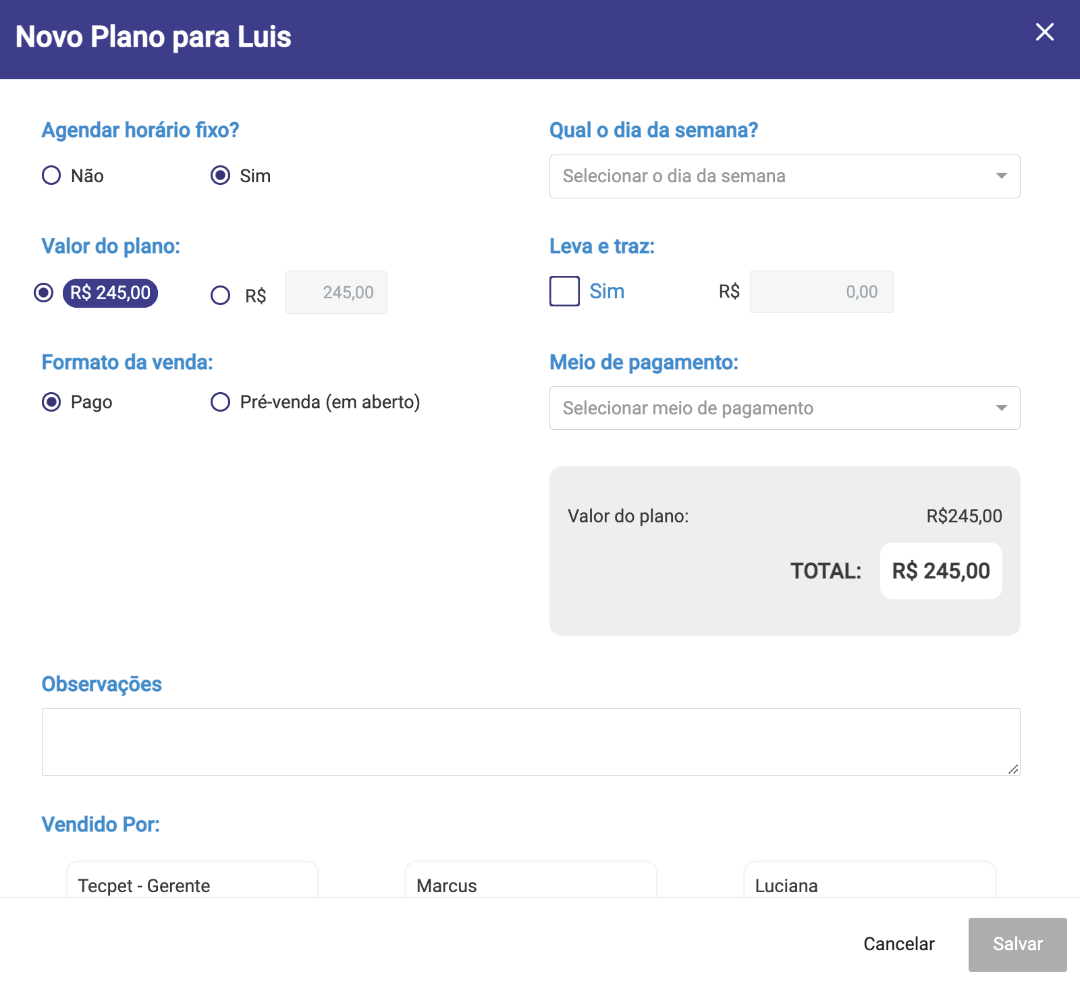Image resolution: width=1080 pixels, height=988 pixels.
Task: Open the payment method dropdown
Action: click(x=770, y=408)
